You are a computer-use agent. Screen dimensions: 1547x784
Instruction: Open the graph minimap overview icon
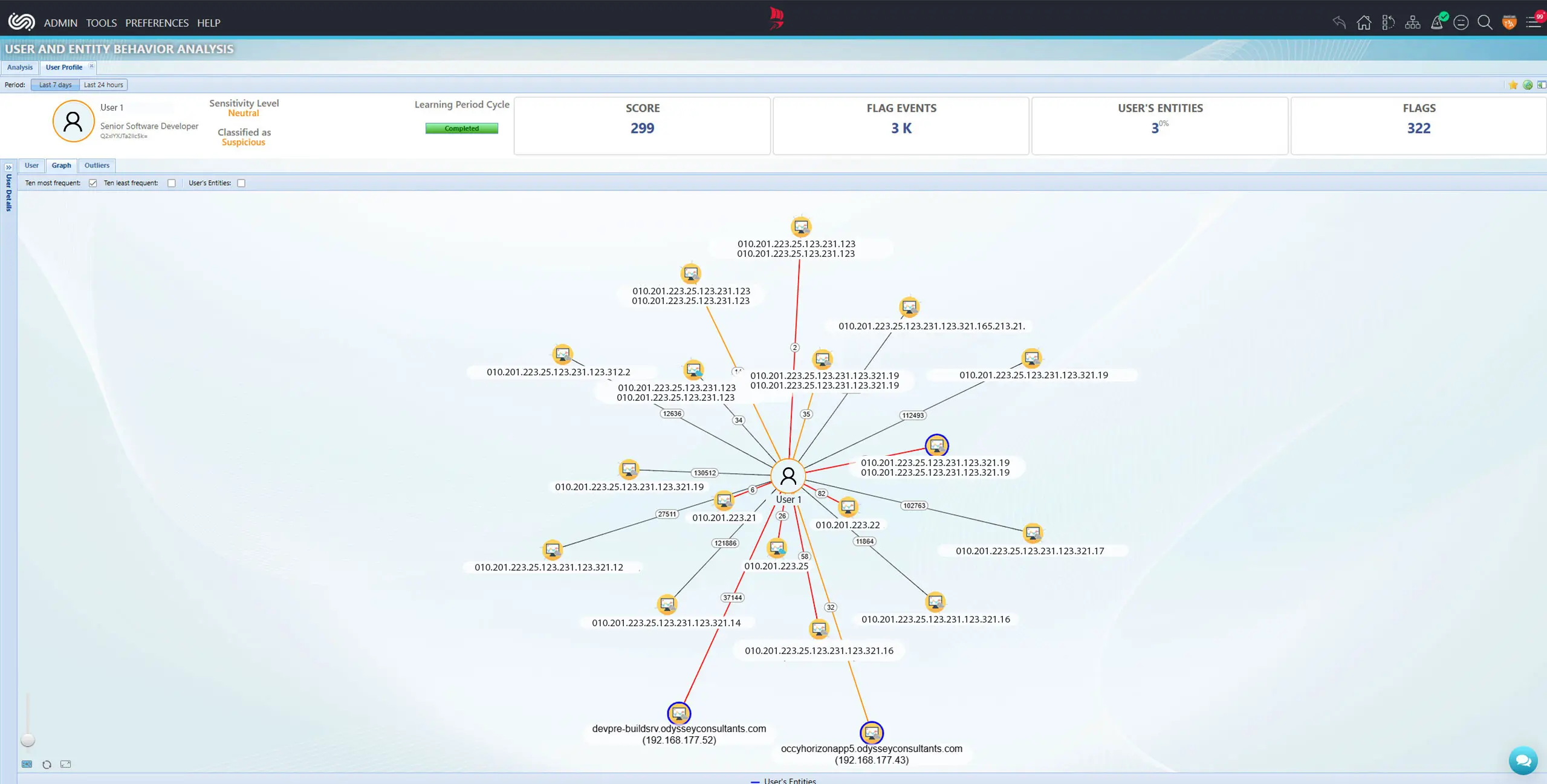tap(27, 763)
